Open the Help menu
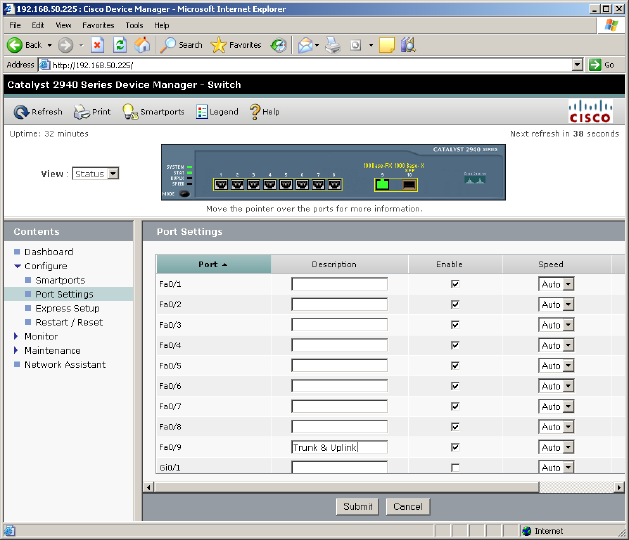This screenshot has width=629, height=540. click(162, 25)
